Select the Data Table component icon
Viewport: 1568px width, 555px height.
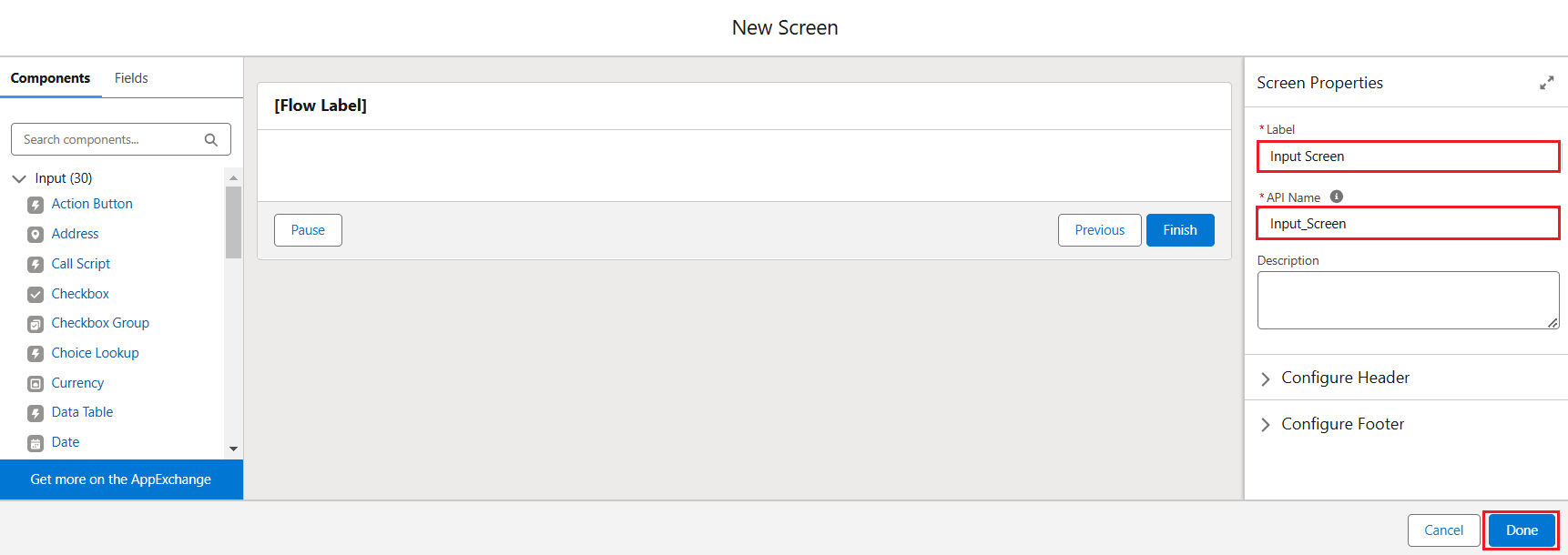tap(36, 413)
